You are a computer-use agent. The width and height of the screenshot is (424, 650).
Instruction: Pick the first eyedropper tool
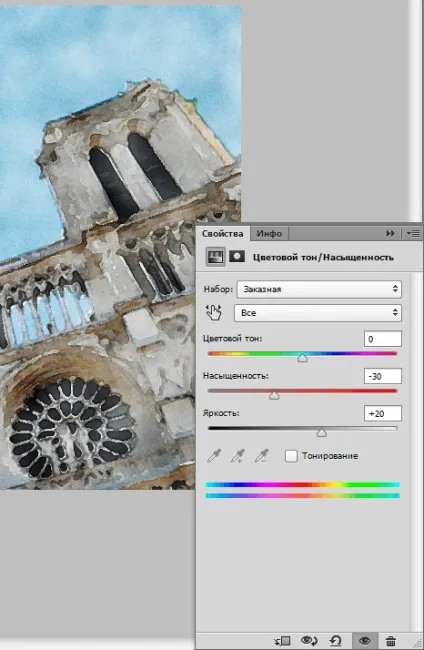[214, 456]
